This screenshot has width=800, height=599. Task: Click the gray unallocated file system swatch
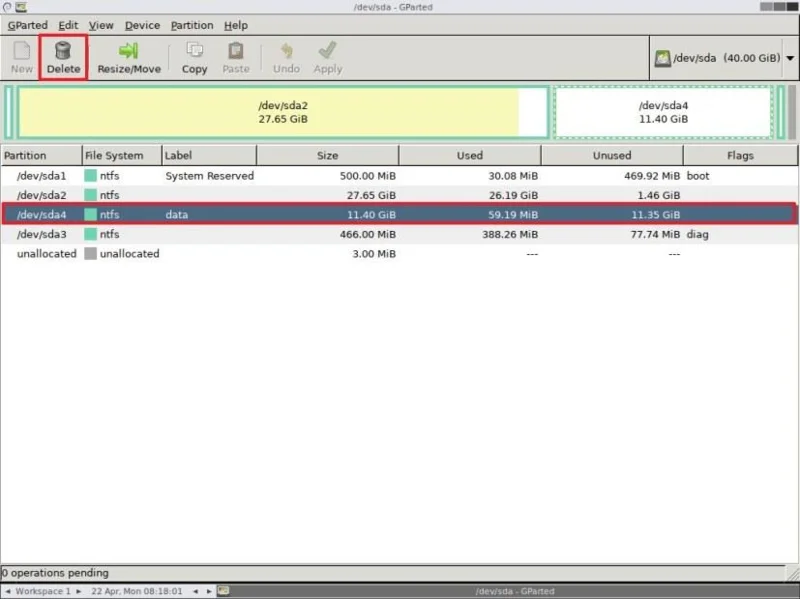[x=90, y=254]
